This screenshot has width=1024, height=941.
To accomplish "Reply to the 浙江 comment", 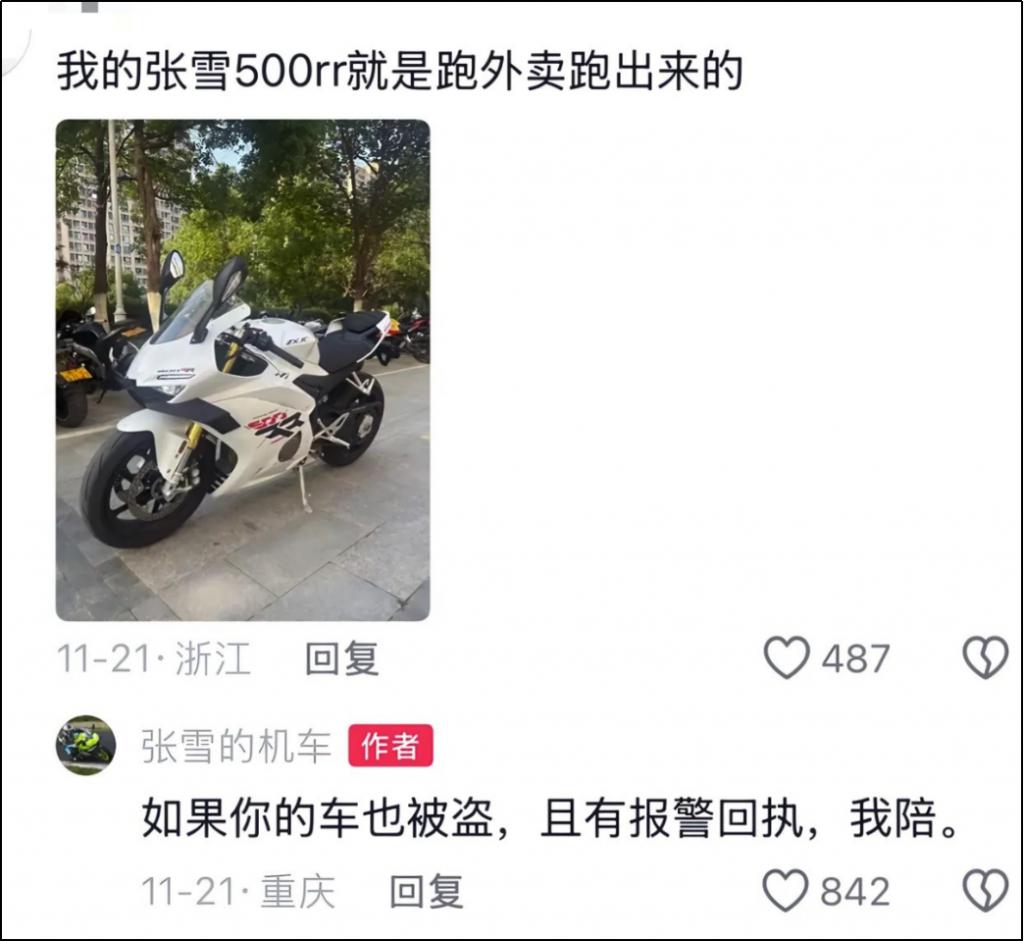I will point(342,658).
